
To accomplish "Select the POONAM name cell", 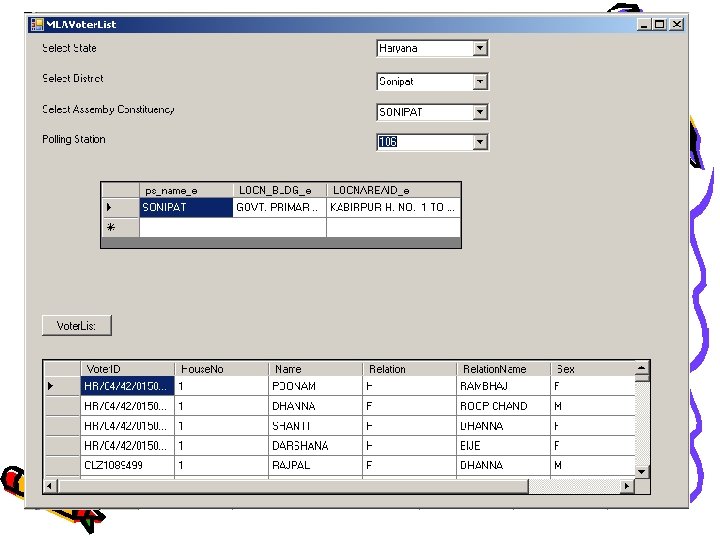I will [315, 386].
